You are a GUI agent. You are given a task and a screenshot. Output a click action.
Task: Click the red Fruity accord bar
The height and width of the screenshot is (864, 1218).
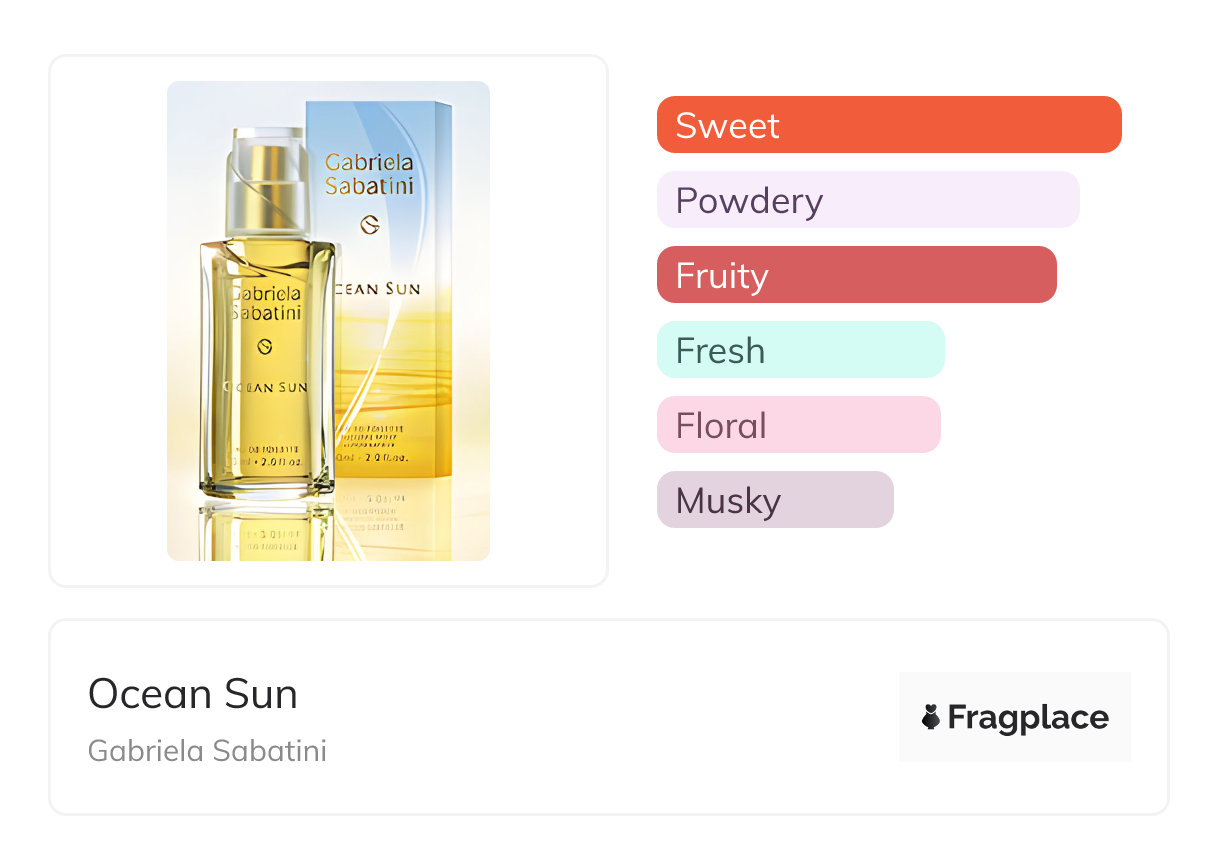(x=856, y=275)
